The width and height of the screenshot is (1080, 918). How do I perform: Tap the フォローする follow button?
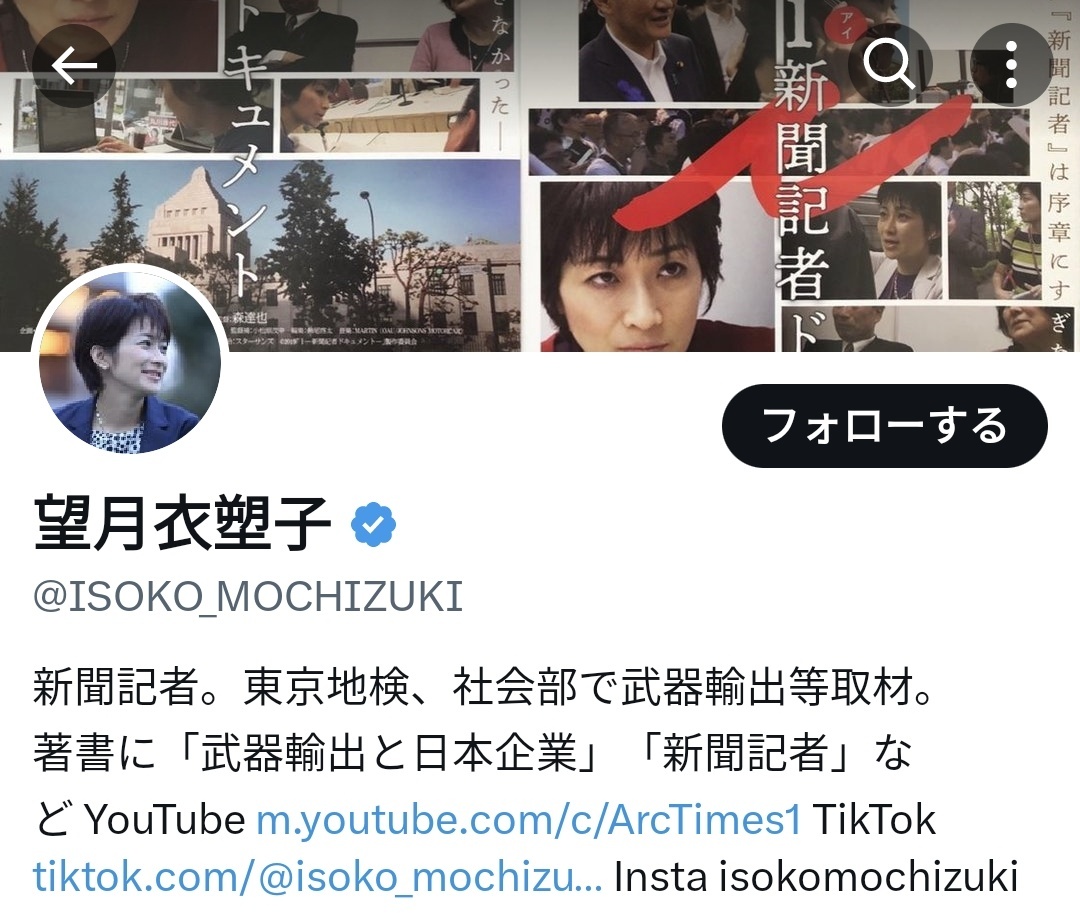click(884, 426)
